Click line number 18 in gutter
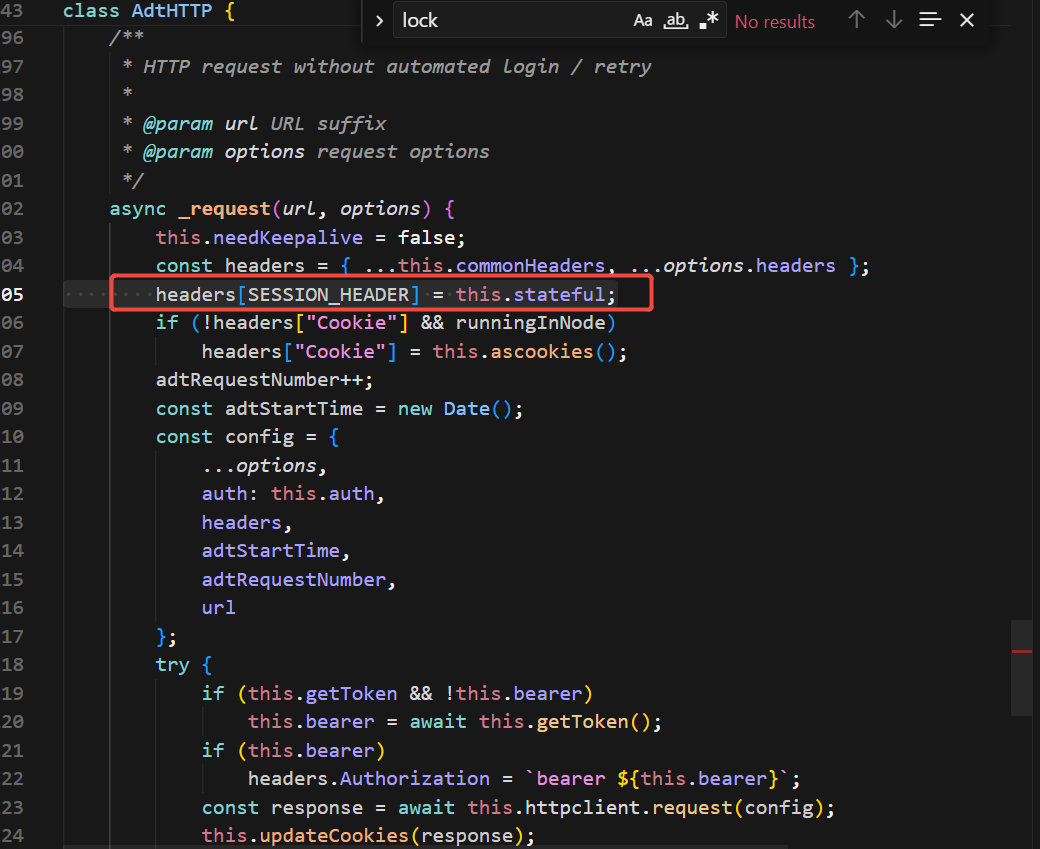 [x=12, y=665]
